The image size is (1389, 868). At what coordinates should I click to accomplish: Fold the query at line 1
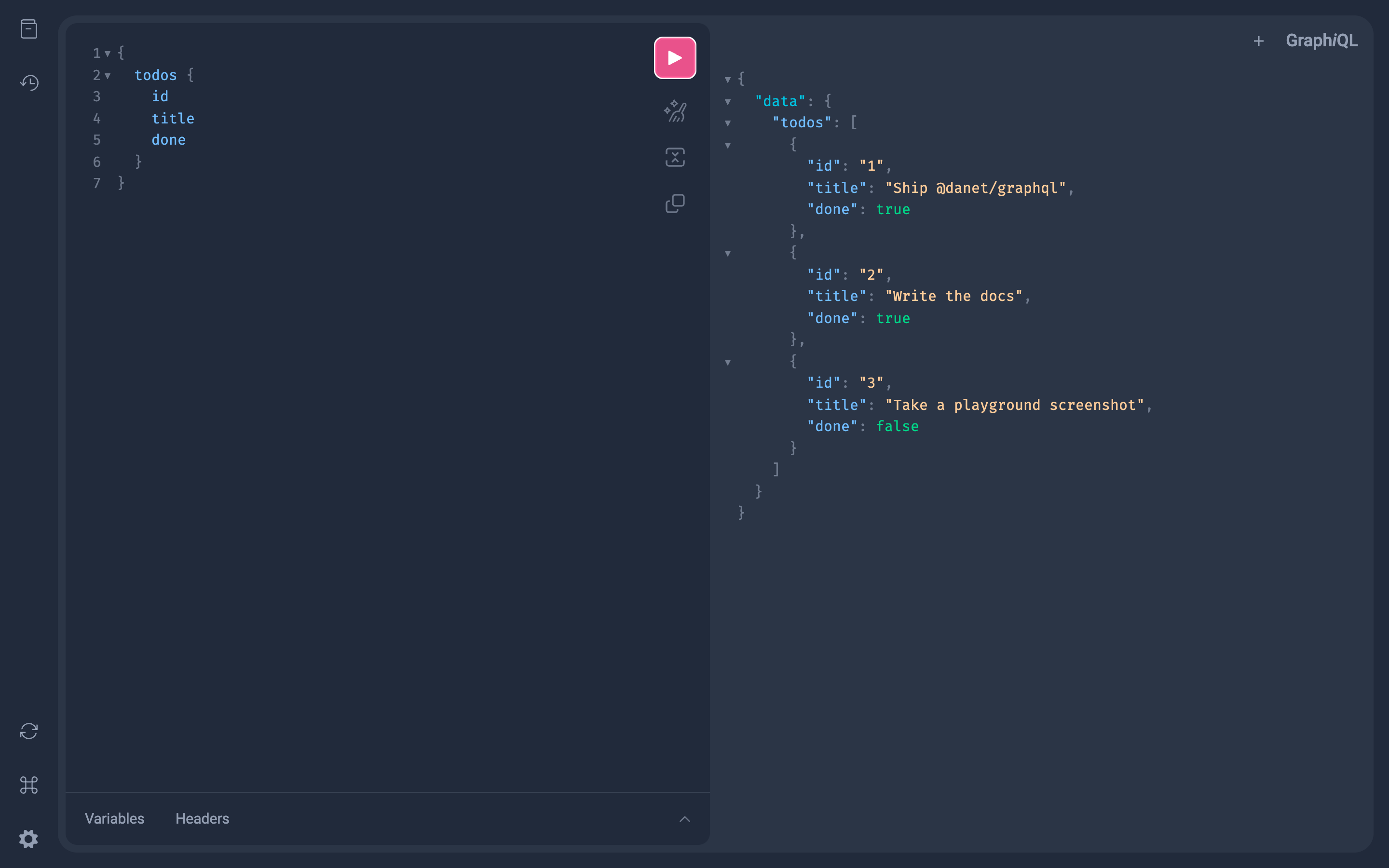108,54
